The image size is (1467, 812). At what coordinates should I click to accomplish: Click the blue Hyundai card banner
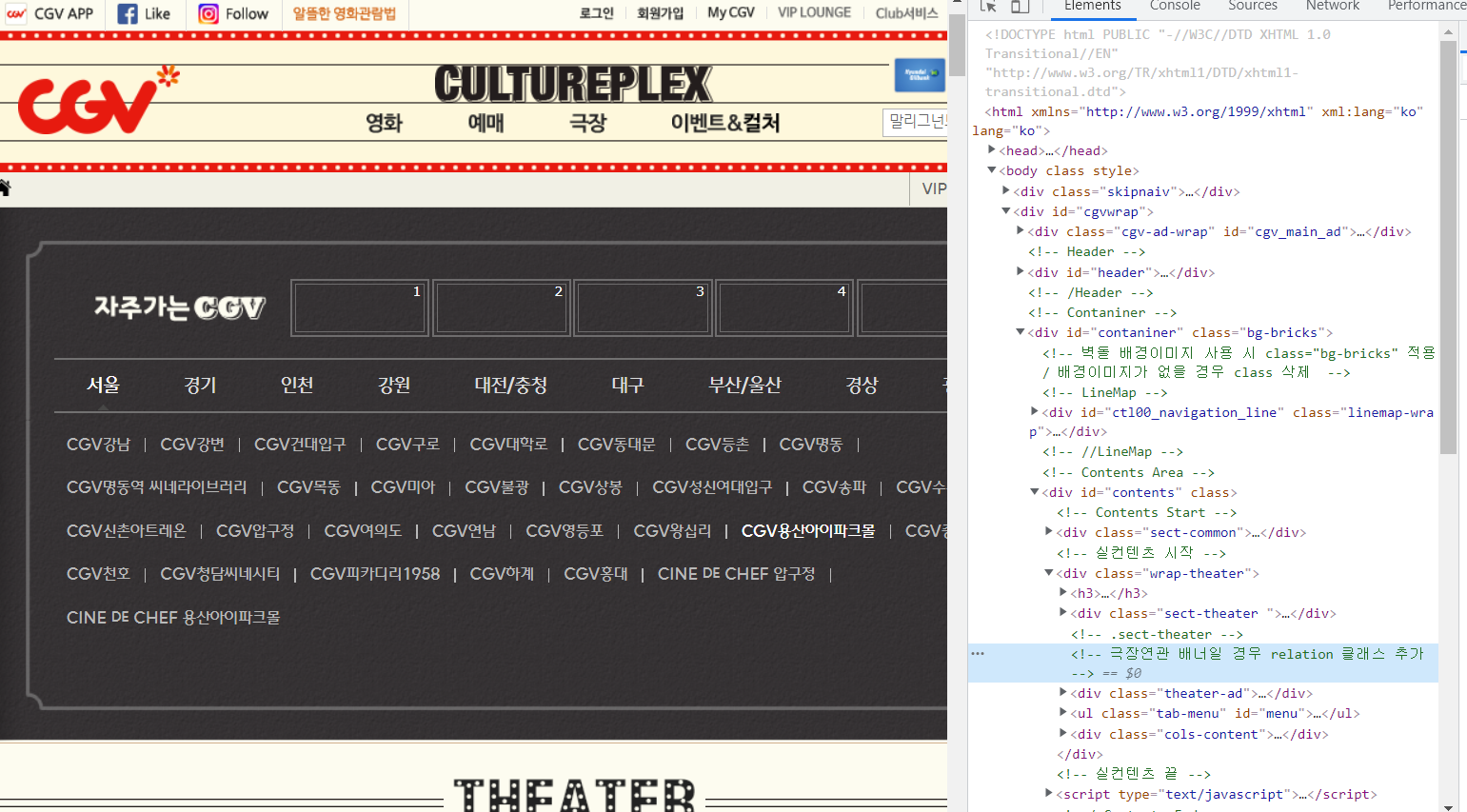(x=919, y=74)
